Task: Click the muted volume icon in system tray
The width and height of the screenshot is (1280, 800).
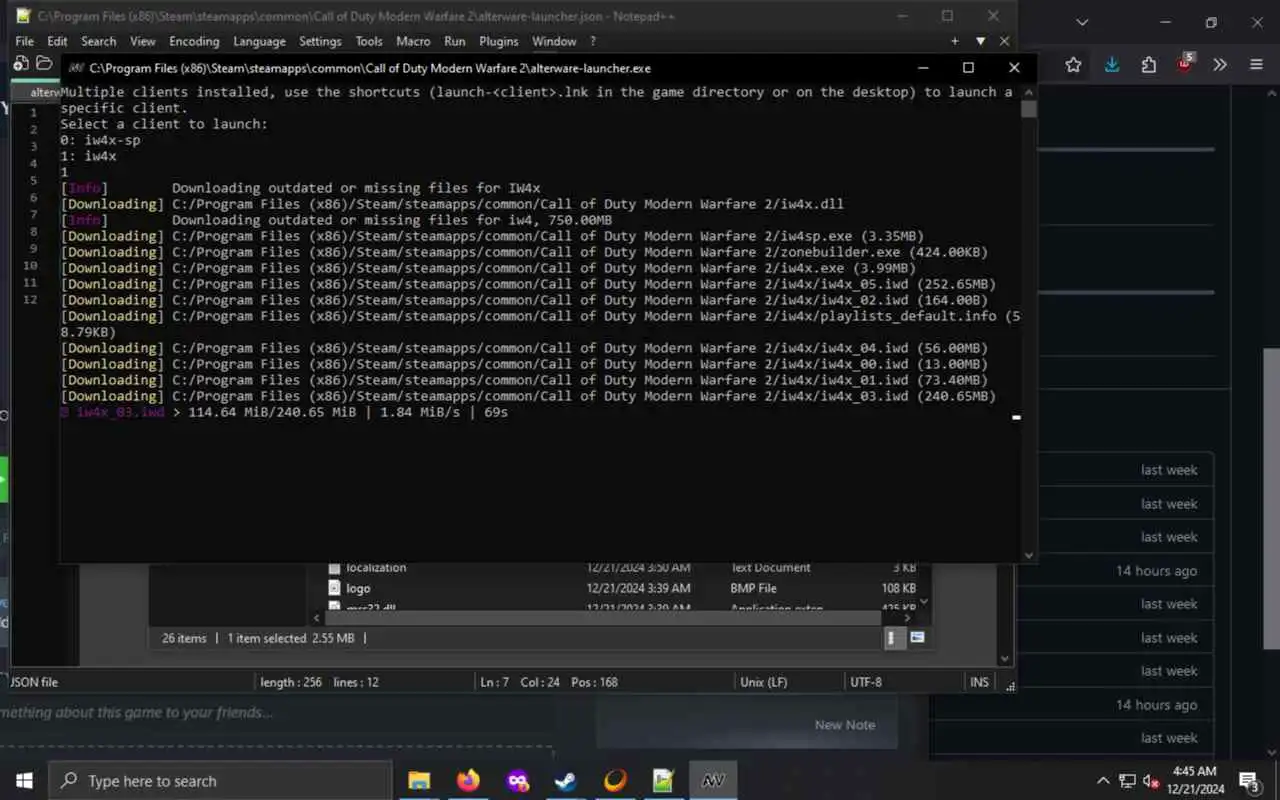Action: coord(1151,781)
